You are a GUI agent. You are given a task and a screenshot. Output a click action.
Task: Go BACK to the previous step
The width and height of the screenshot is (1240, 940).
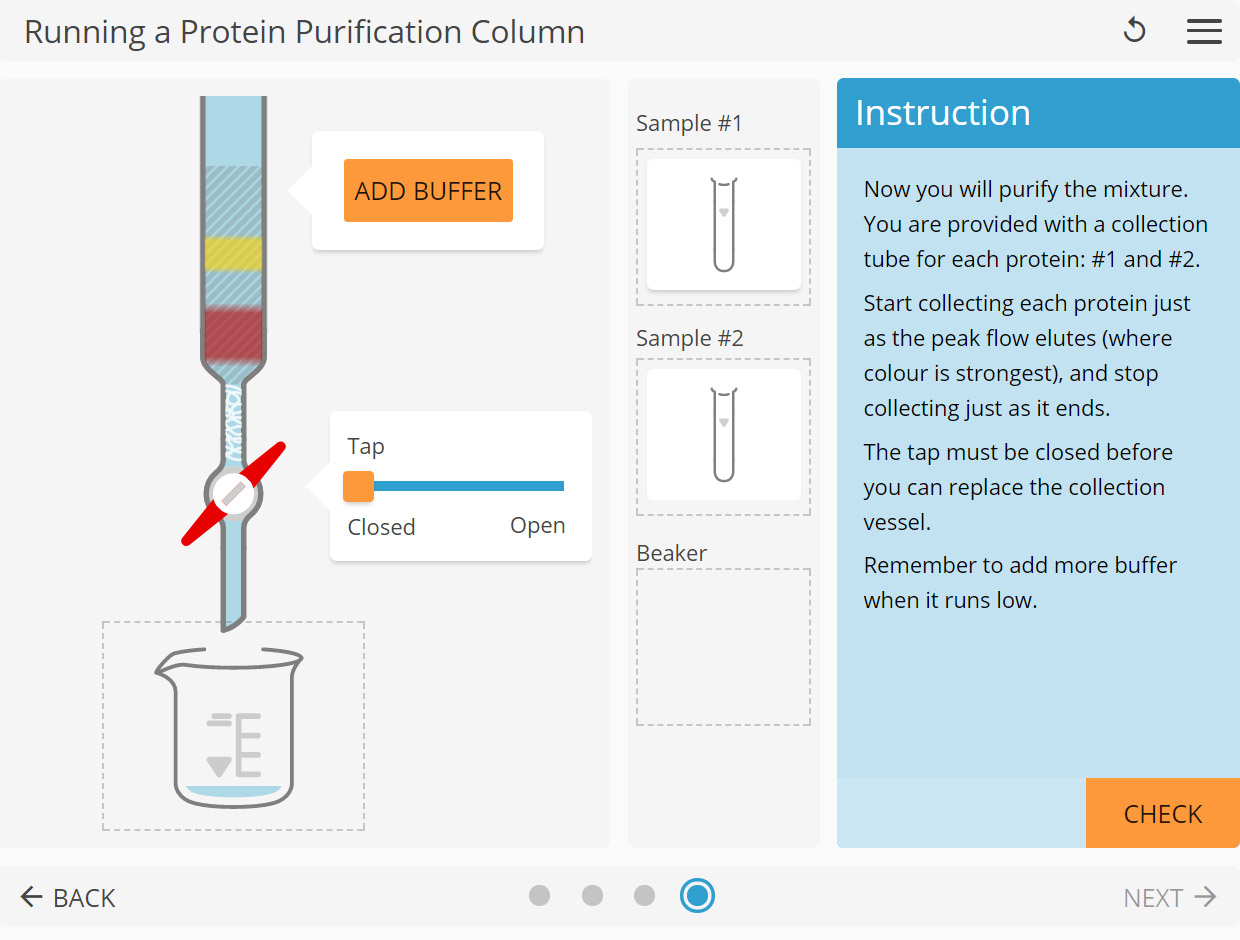[x=68, y=897]
